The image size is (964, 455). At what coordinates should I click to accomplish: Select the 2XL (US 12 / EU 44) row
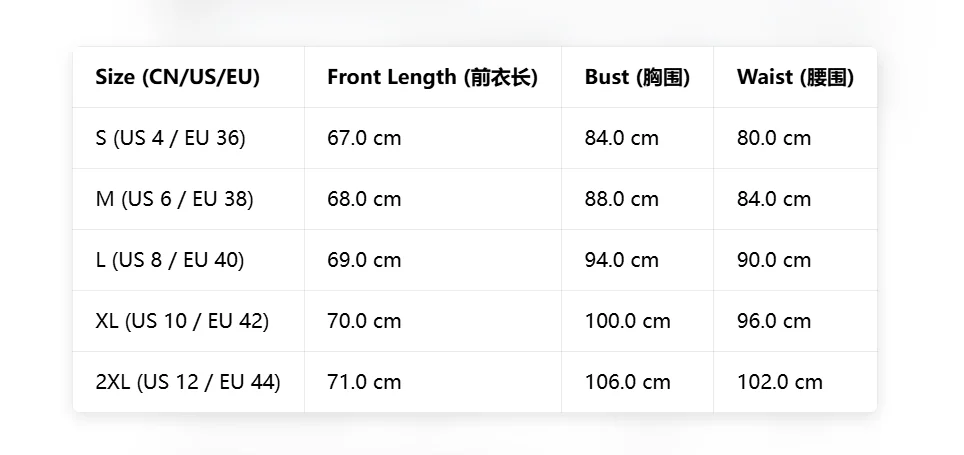tap(475, 382)
